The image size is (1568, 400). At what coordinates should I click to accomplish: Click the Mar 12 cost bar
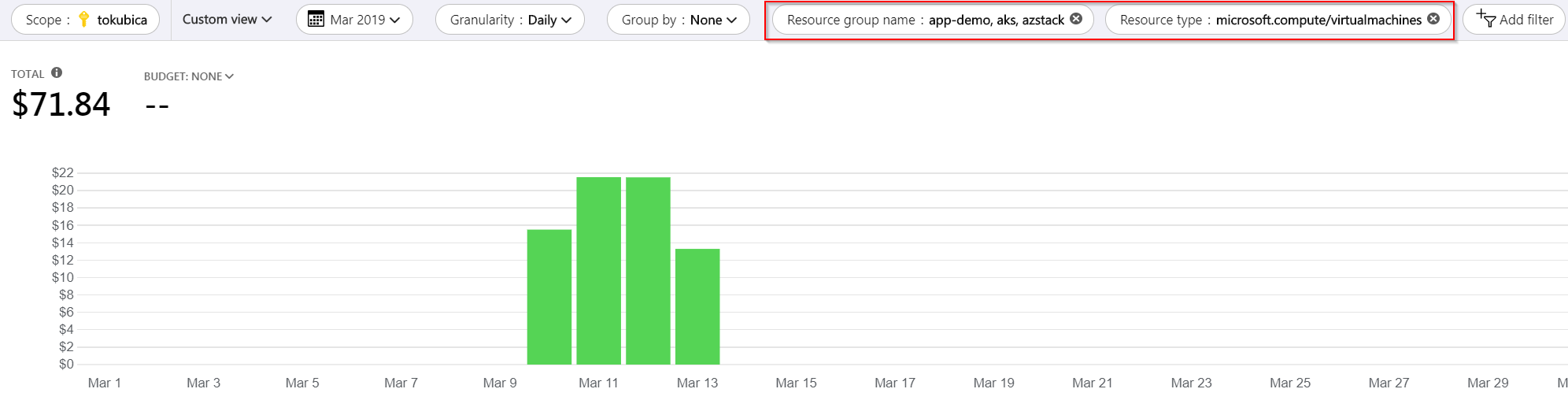[649, 271]
